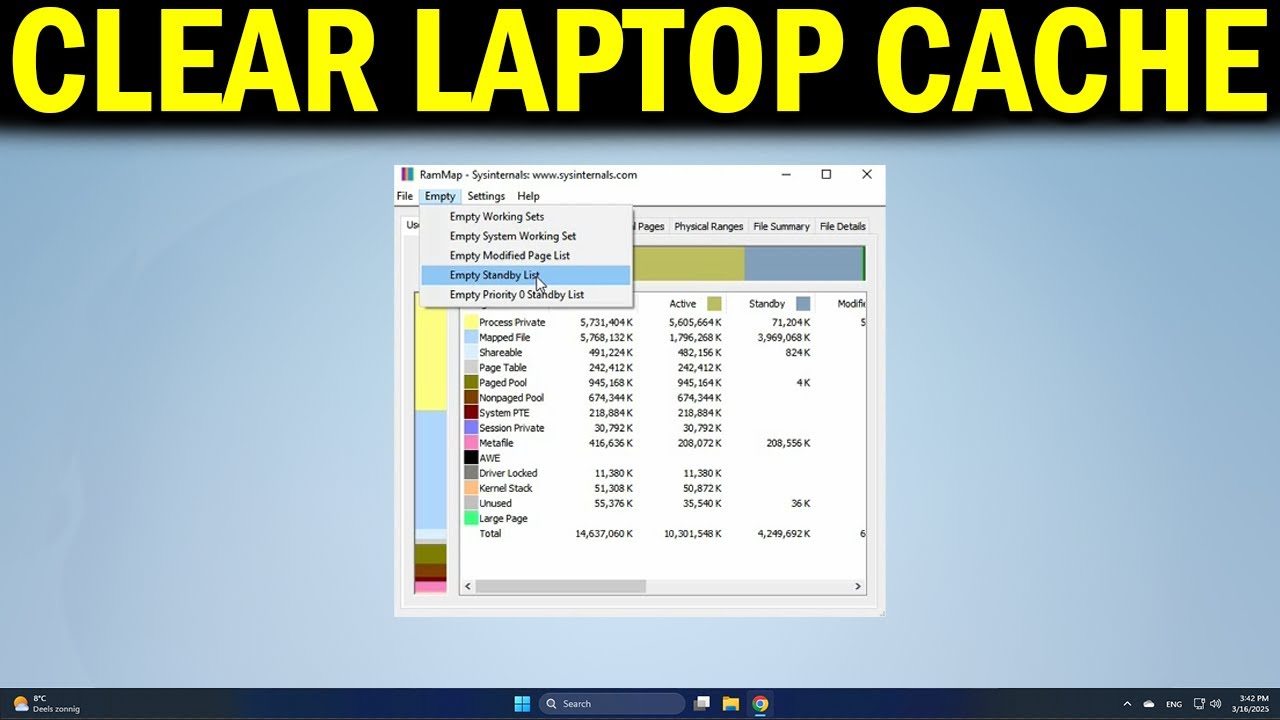1280x720 pixels.
Task: Select the Driver Locked row label
Action: click(508, 473)
